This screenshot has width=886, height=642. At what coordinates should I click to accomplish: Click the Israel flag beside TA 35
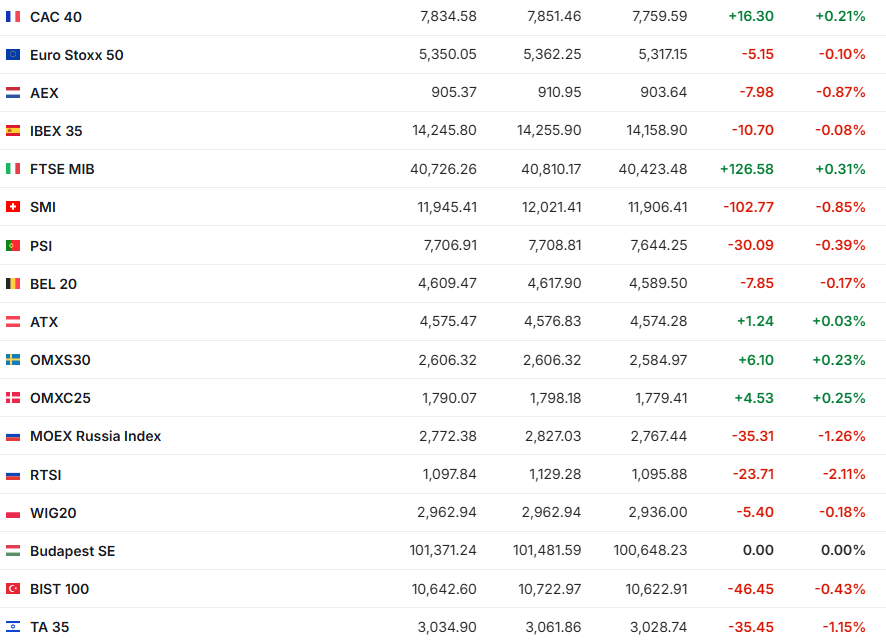click(13, 627)
